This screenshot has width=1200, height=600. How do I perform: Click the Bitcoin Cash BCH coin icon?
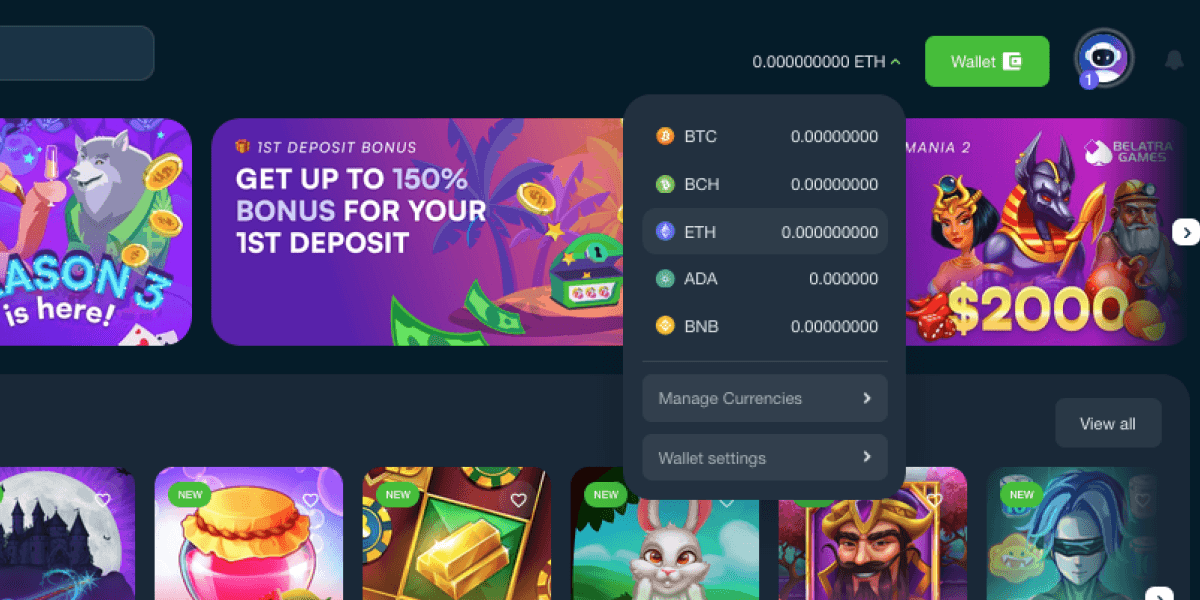point(665,184)
